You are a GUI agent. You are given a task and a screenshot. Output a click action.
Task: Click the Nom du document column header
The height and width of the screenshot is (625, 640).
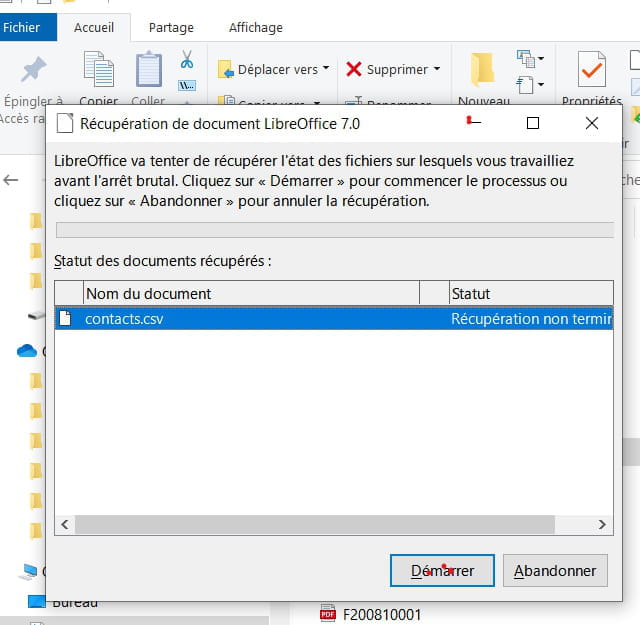pos(251,293)
